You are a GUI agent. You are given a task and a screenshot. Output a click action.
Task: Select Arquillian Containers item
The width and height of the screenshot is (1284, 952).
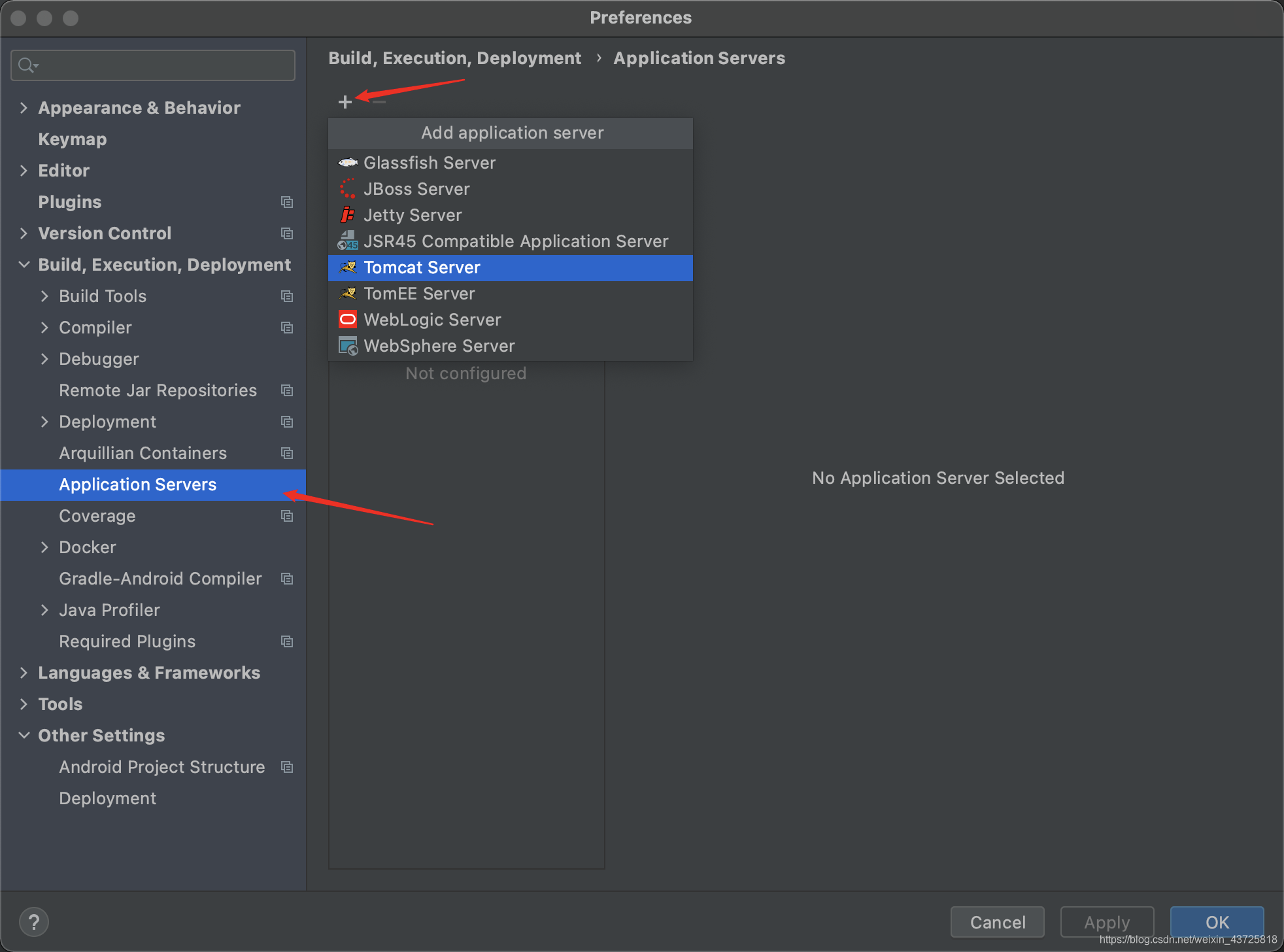coord(153,453)
